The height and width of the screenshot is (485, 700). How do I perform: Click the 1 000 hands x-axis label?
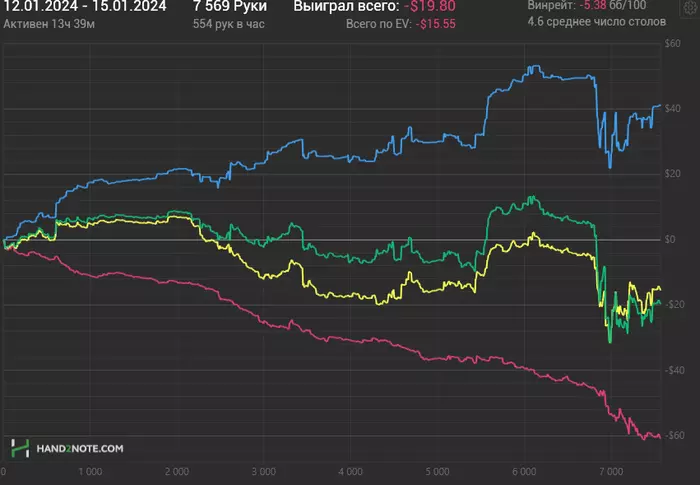(90, 472)
